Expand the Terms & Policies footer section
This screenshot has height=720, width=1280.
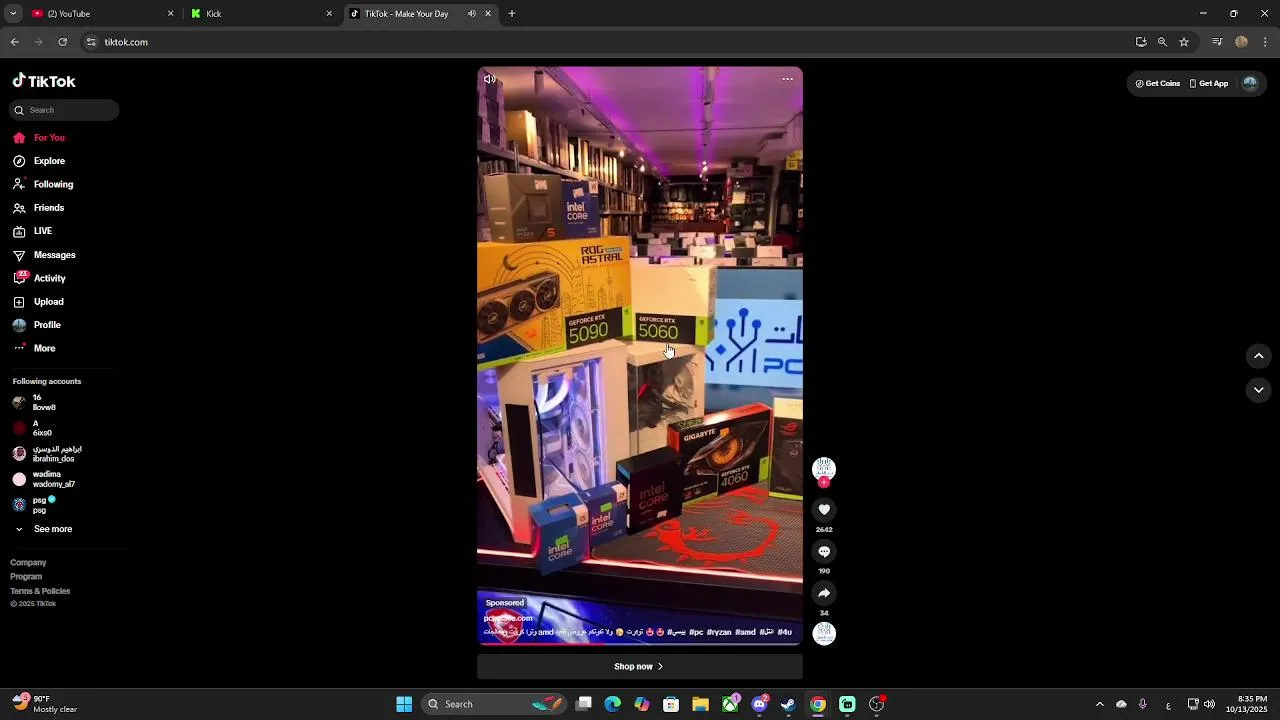pyautogui.click(x=40, y=591)
